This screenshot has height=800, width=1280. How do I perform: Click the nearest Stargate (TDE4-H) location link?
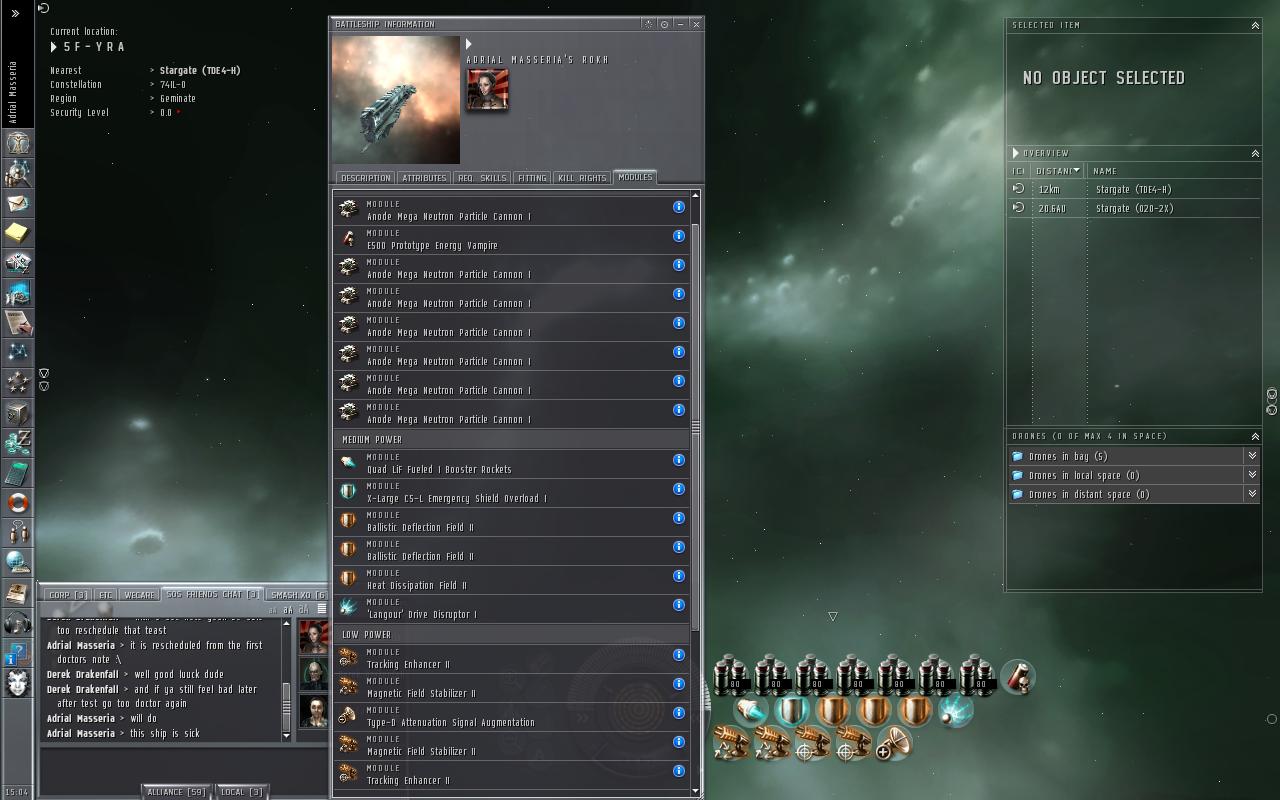click(x=200, y=71)
